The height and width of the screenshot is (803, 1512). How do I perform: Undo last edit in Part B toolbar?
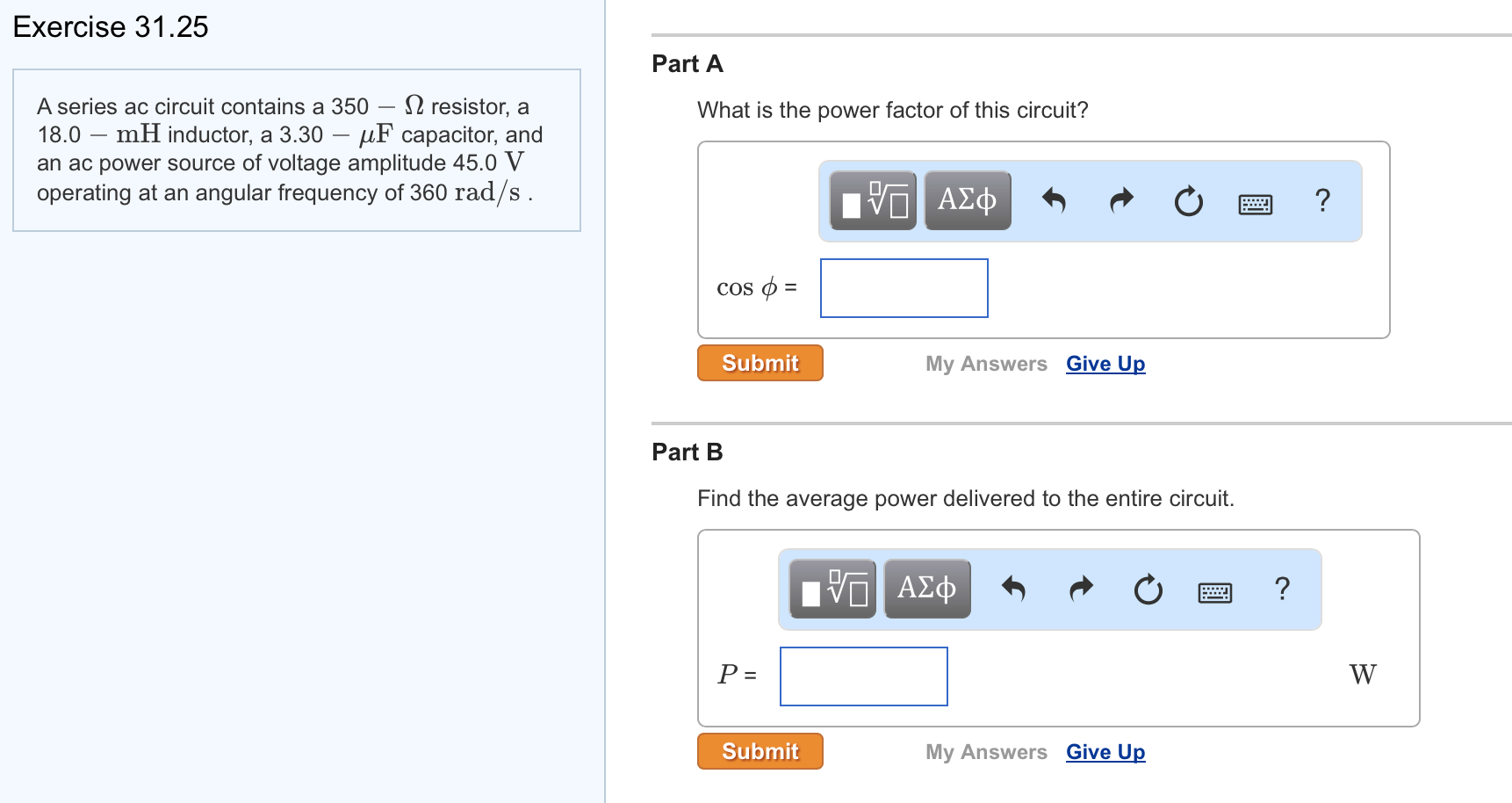coord(1015,589)
